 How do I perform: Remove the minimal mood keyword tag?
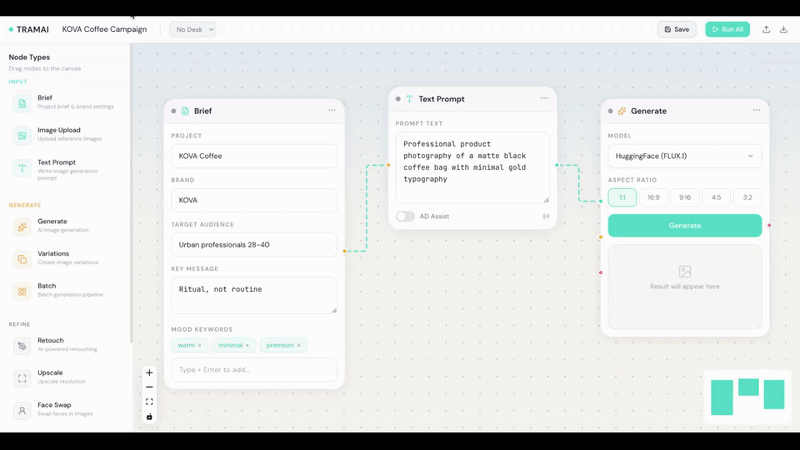click(x=247, y=345)
